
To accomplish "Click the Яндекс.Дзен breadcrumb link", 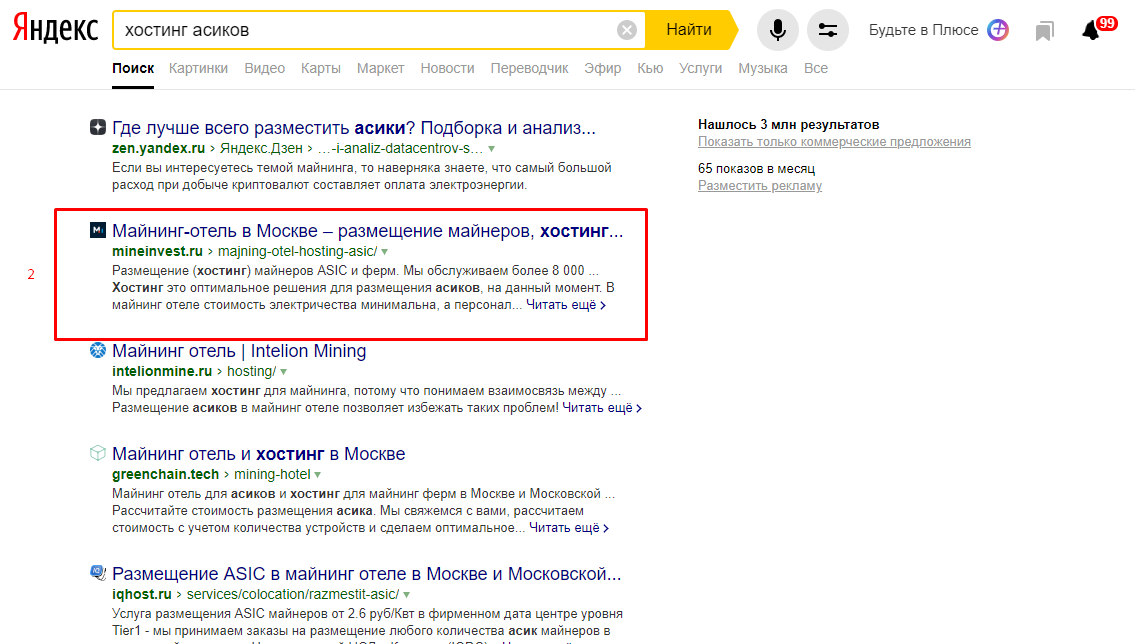I will 261,148.
